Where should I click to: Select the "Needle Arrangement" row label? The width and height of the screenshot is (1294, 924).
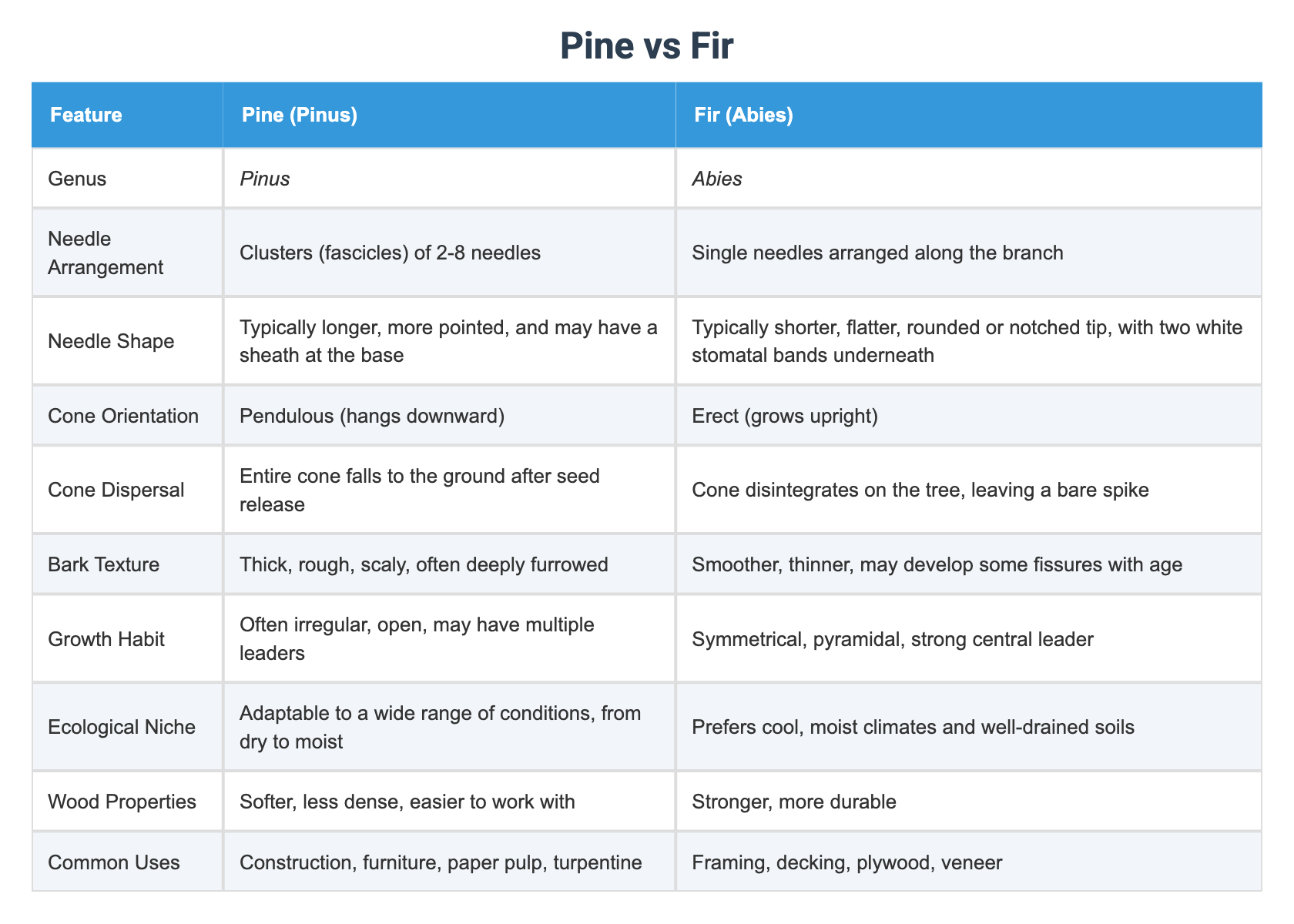coord(106,253)
